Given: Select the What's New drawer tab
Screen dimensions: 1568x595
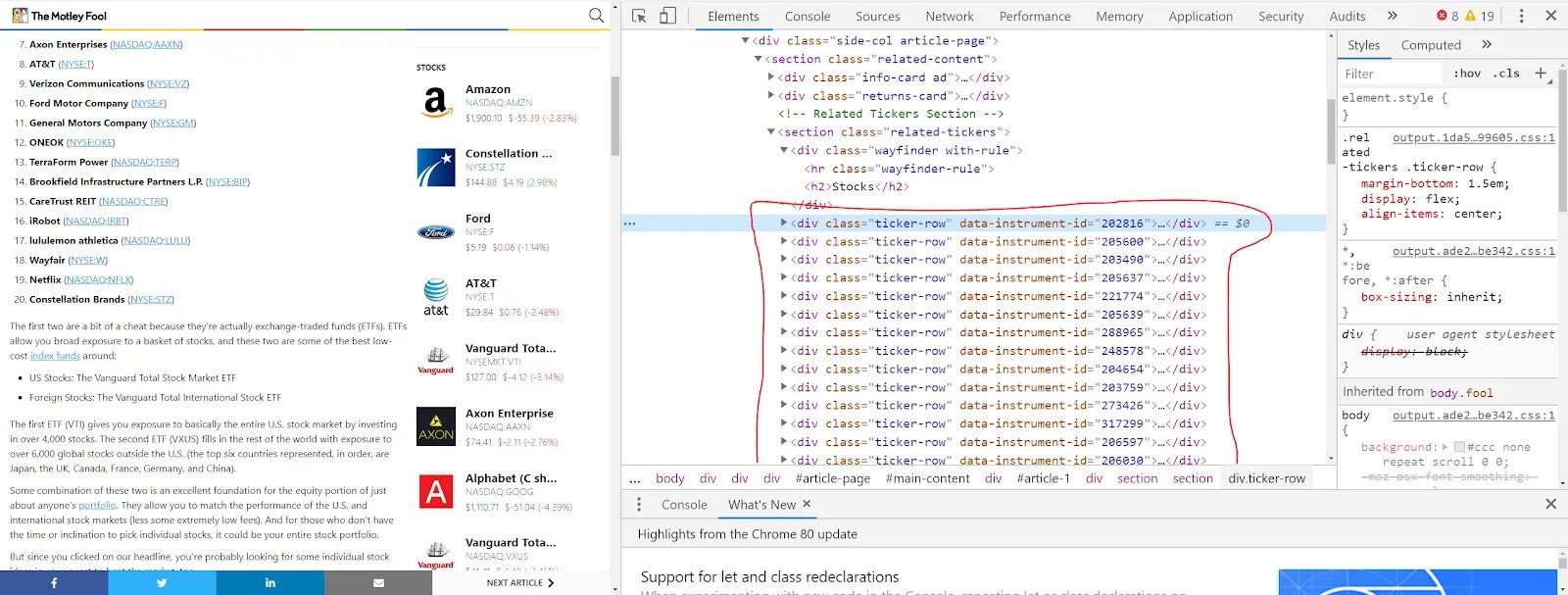Looking at the screenshot, I should [x=761, y=504].
